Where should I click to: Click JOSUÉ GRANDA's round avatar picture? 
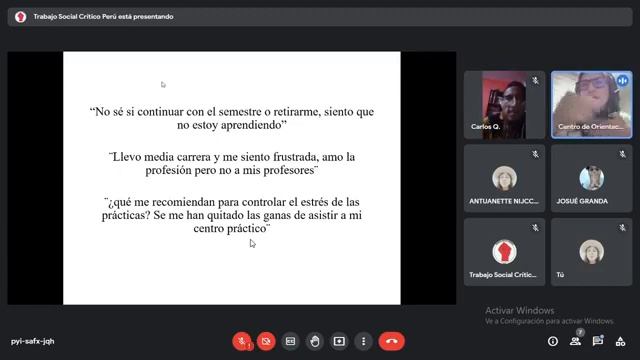coord(591,178)
